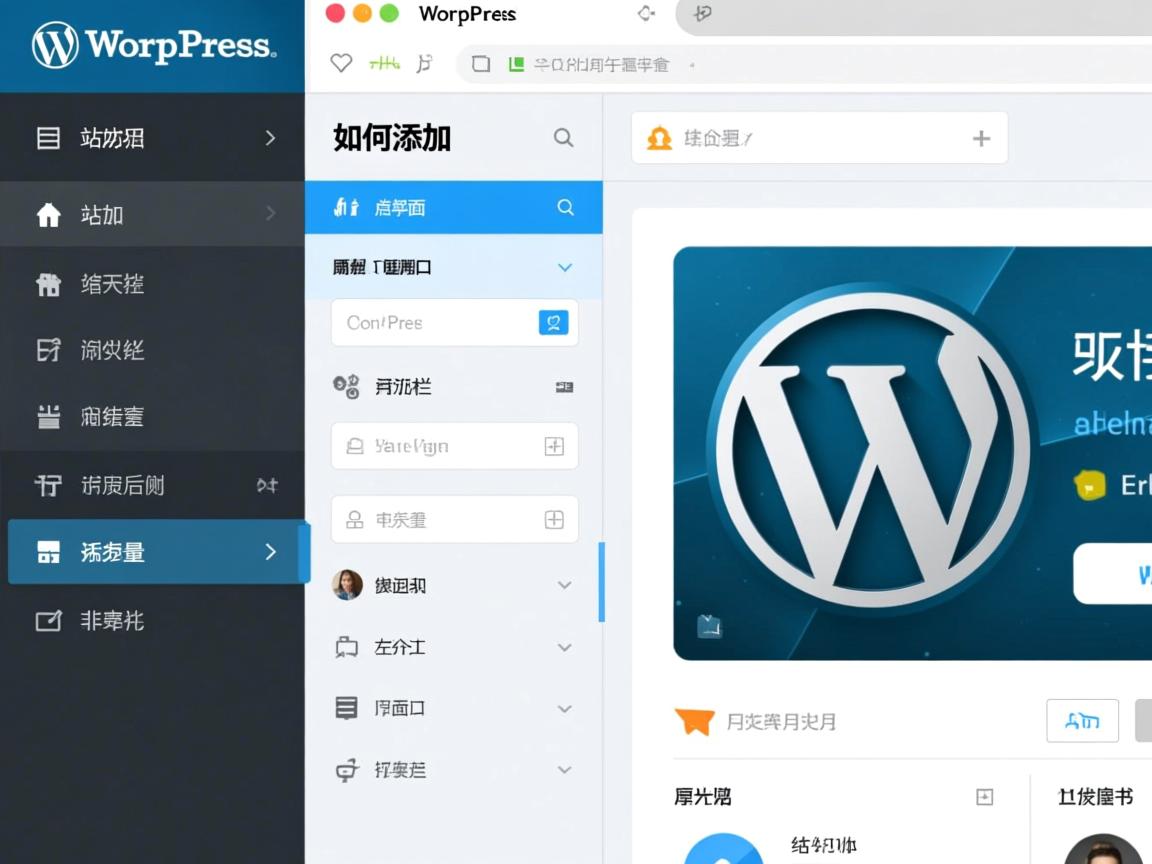
Task: Click the plus button next to the bell notification
Action: pos(981,138)
